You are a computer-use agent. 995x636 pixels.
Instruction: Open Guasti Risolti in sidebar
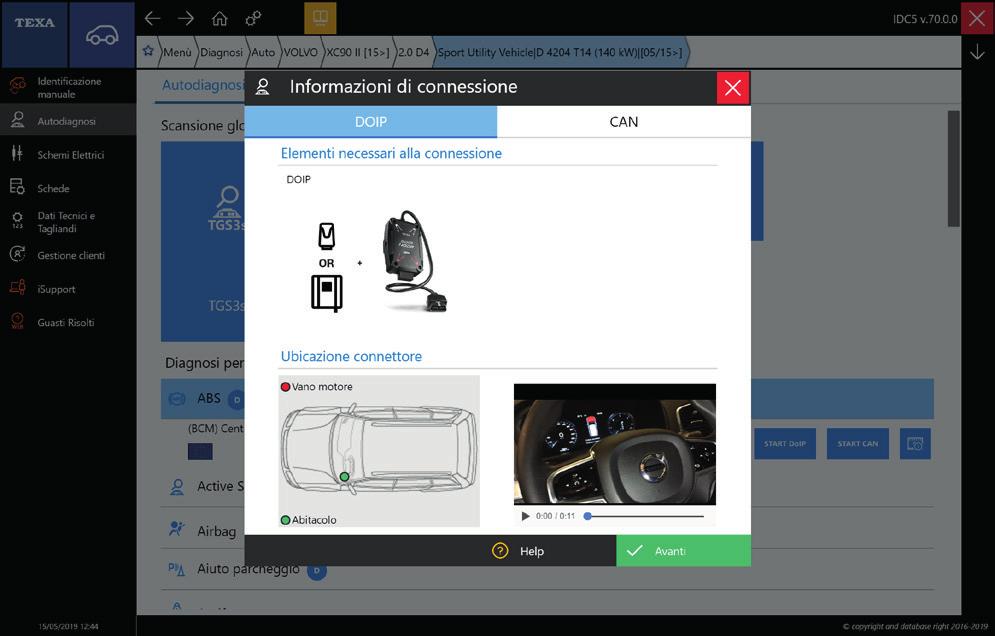pyautogui.click(x=68, y=322)
